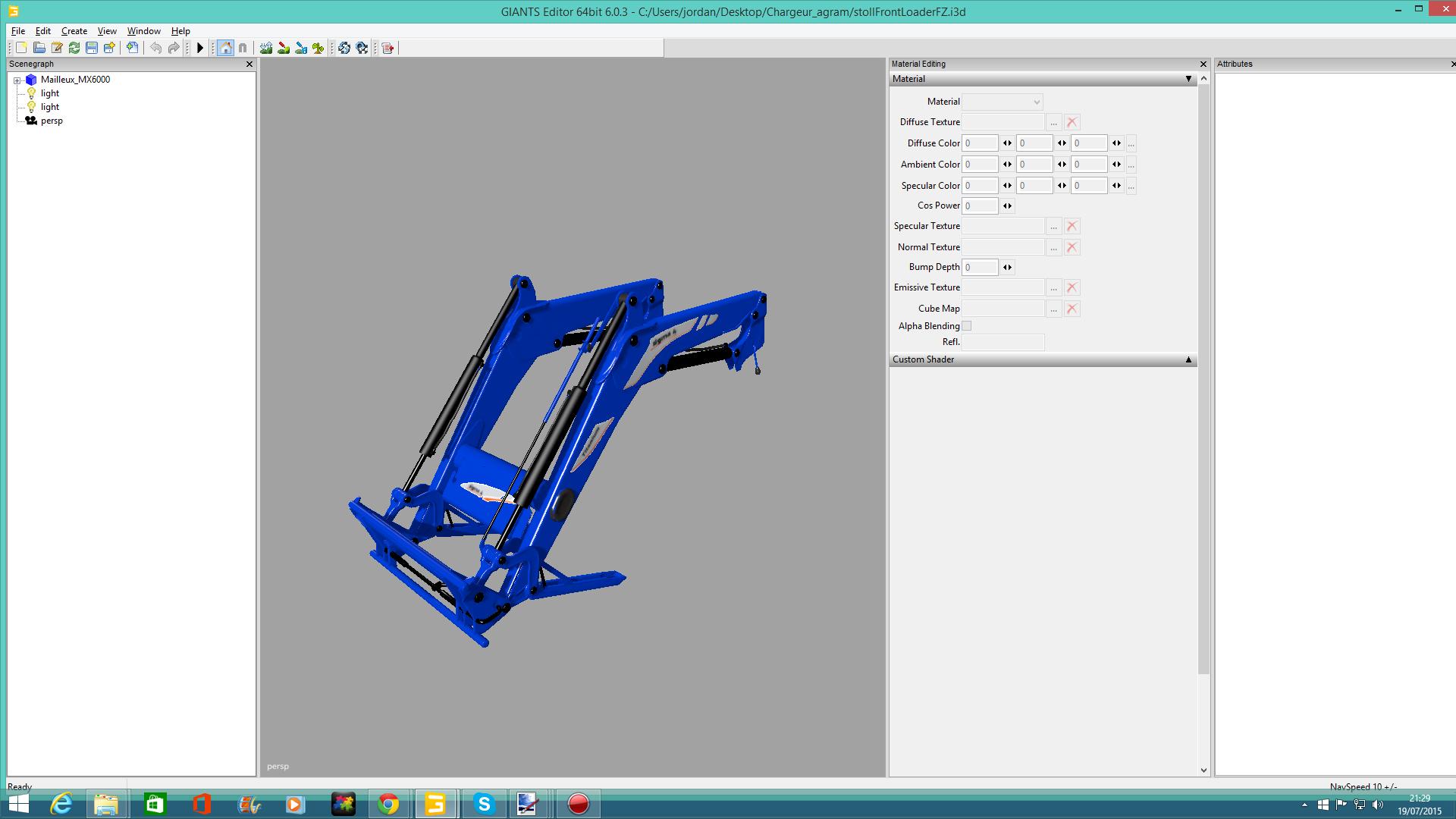1456x819 pixels.
Task: Click the New scene toolbar icon
Action: pyautogui.click(x=21, y=48)
